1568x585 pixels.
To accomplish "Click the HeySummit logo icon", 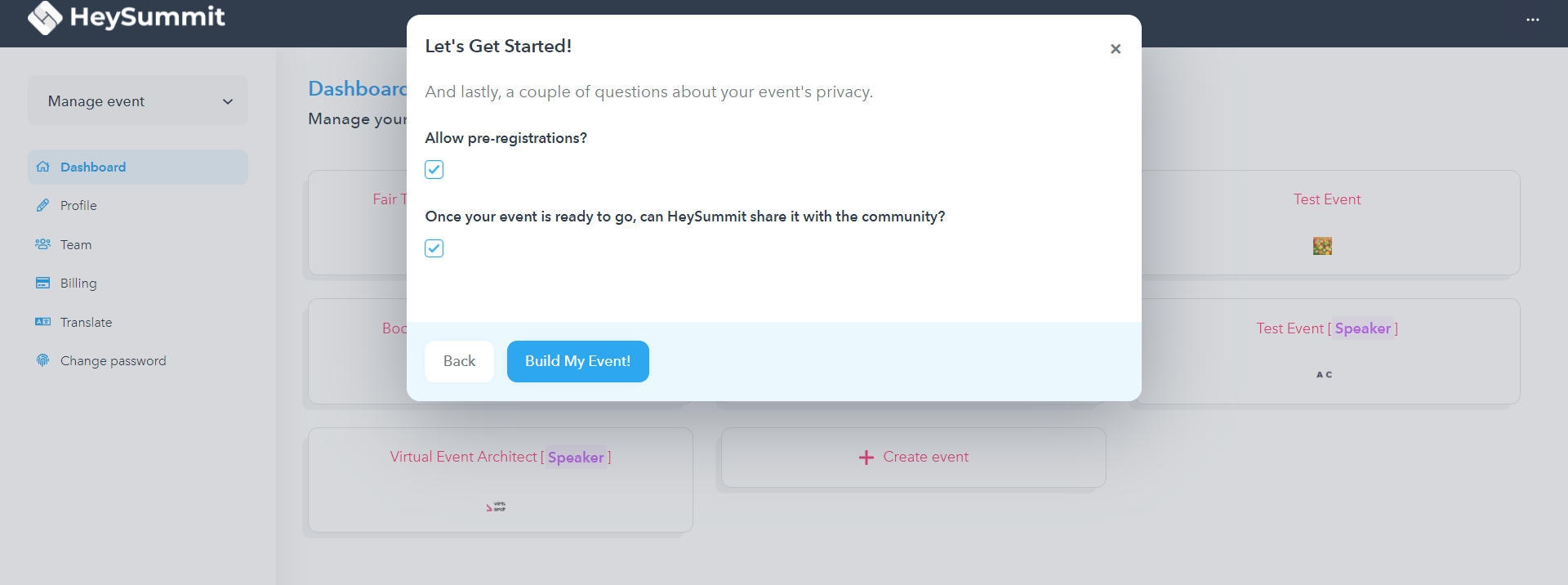I will [x=45, y=17].
